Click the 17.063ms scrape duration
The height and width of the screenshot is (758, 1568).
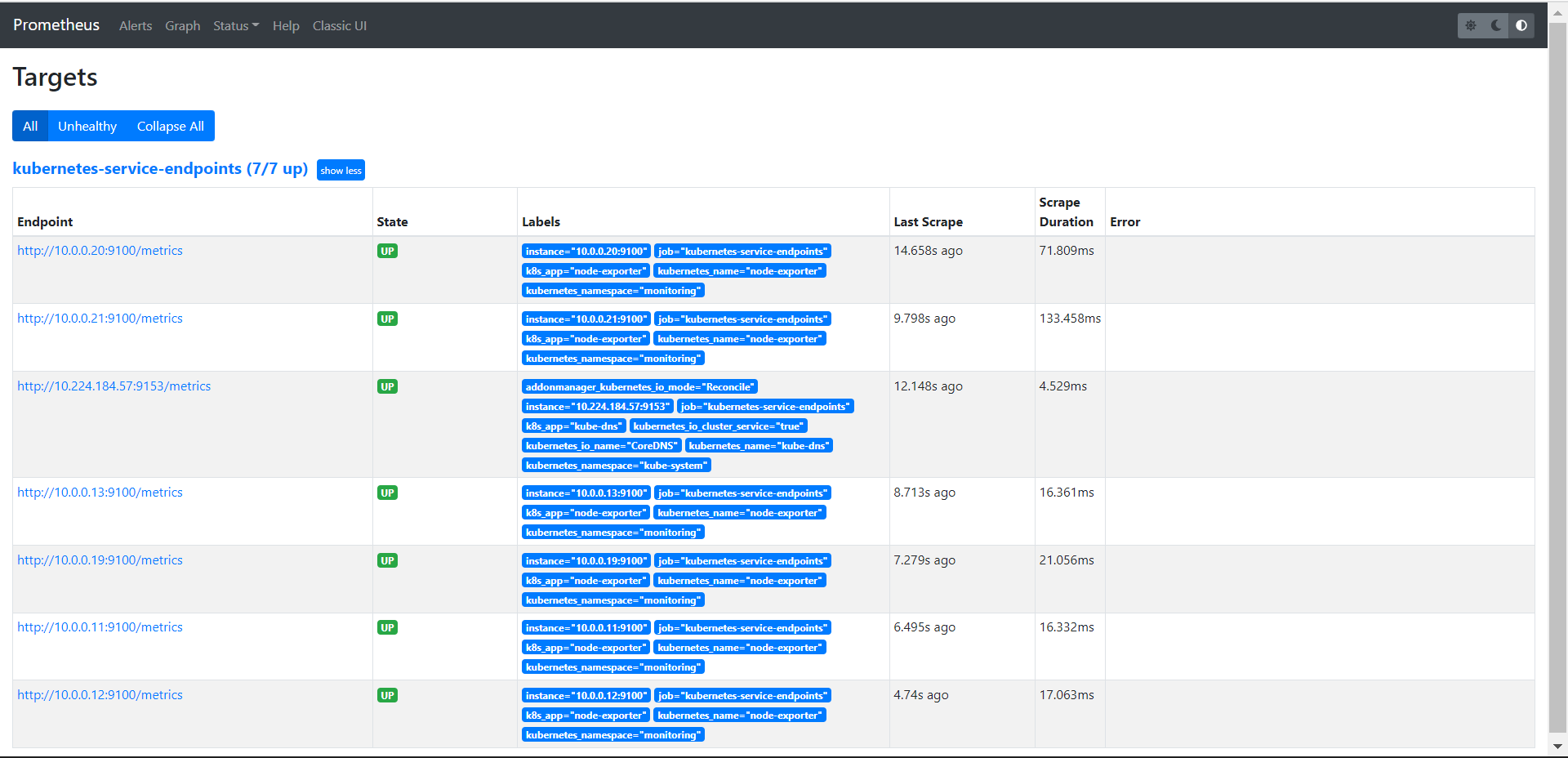pos(1067,695)
